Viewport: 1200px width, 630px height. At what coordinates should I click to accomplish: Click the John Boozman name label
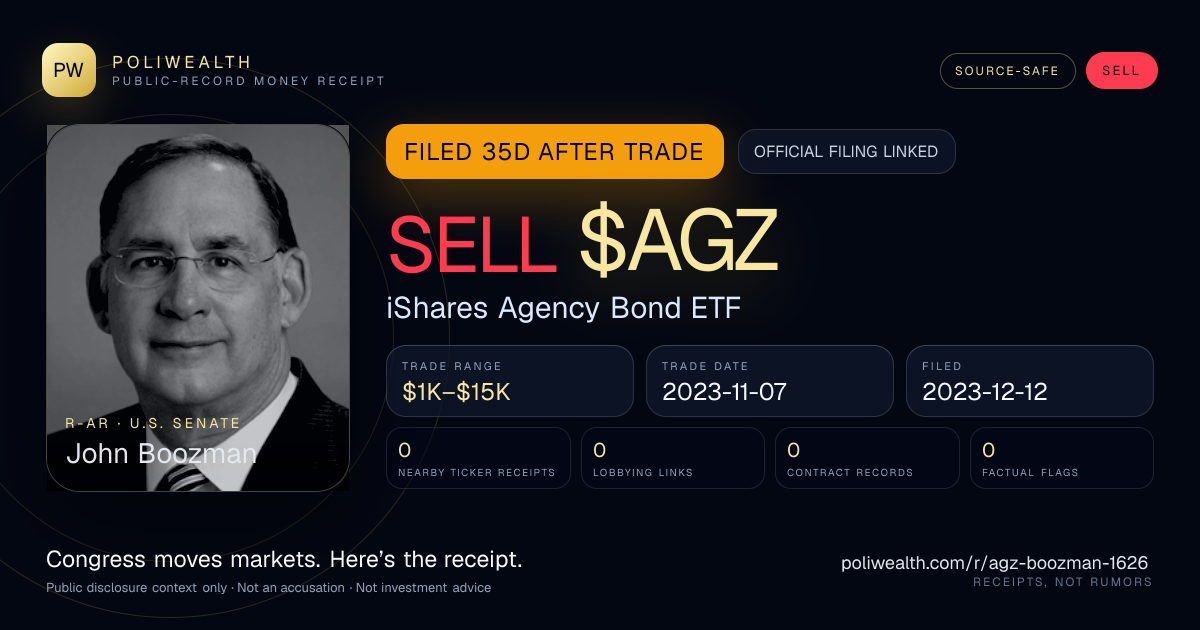point(161,454)
